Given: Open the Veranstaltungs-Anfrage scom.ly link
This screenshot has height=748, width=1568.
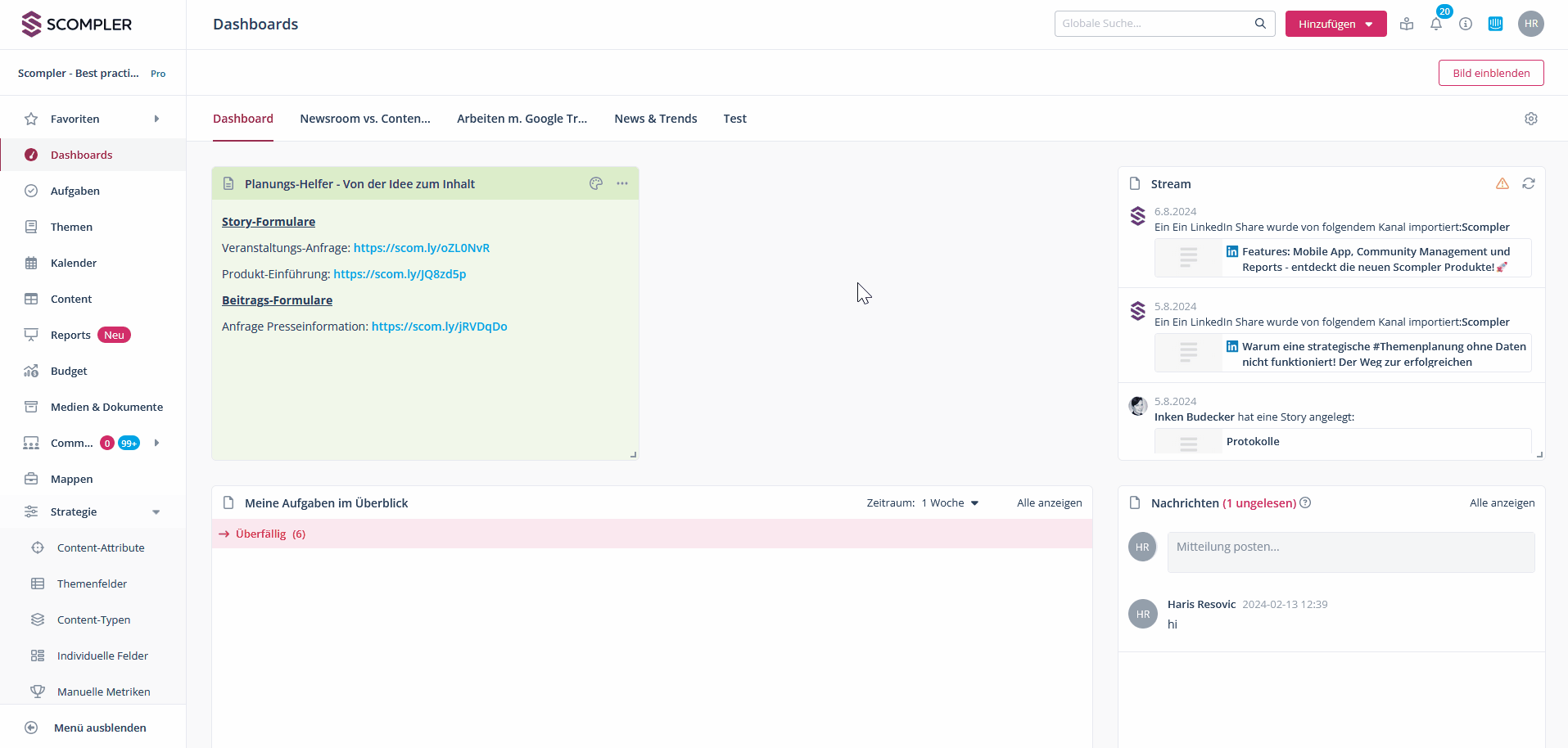Looking at the screenshot, I should 421,248.
